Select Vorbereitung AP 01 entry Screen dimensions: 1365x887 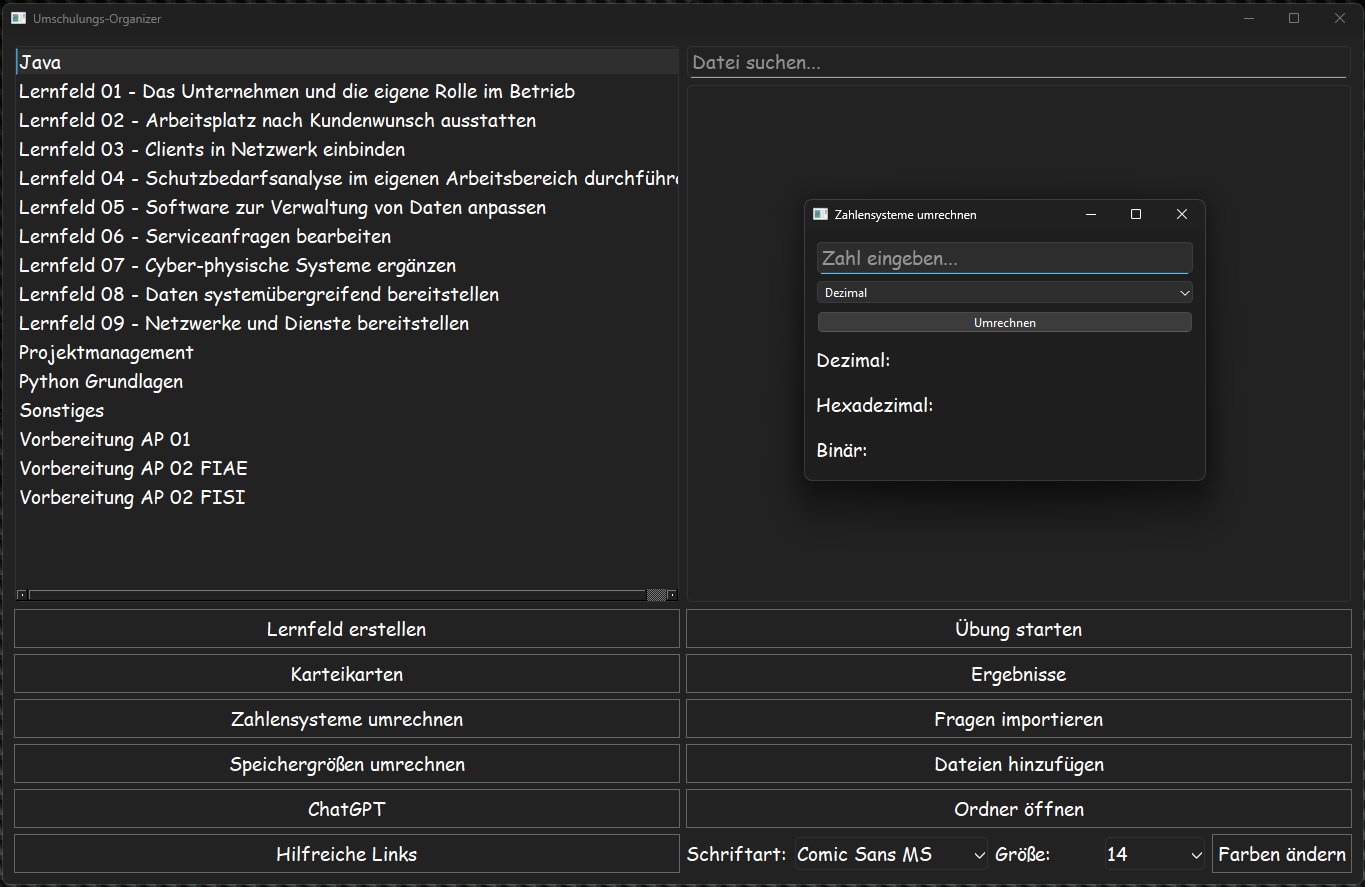click(347, 439)
